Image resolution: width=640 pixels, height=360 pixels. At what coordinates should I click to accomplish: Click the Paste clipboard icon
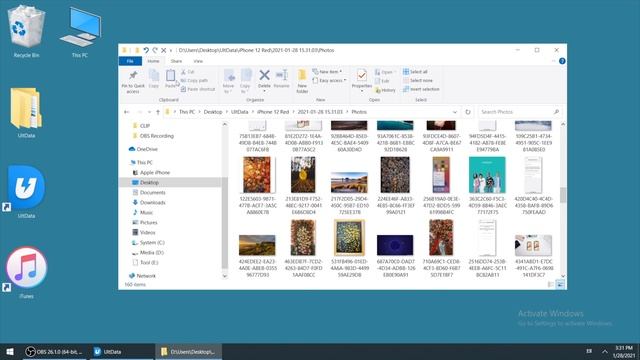[x=171, y=76]
